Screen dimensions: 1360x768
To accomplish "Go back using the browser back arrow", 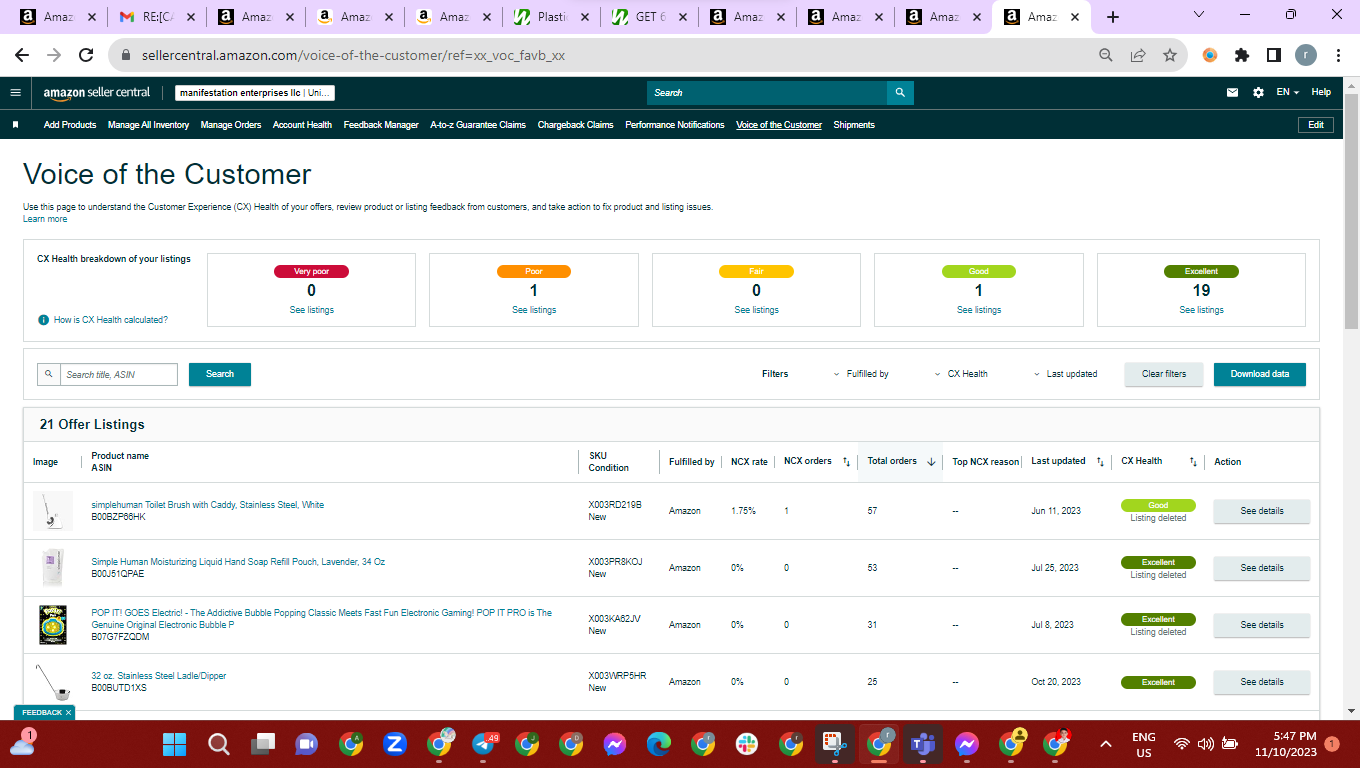I will tap(22, 56).
